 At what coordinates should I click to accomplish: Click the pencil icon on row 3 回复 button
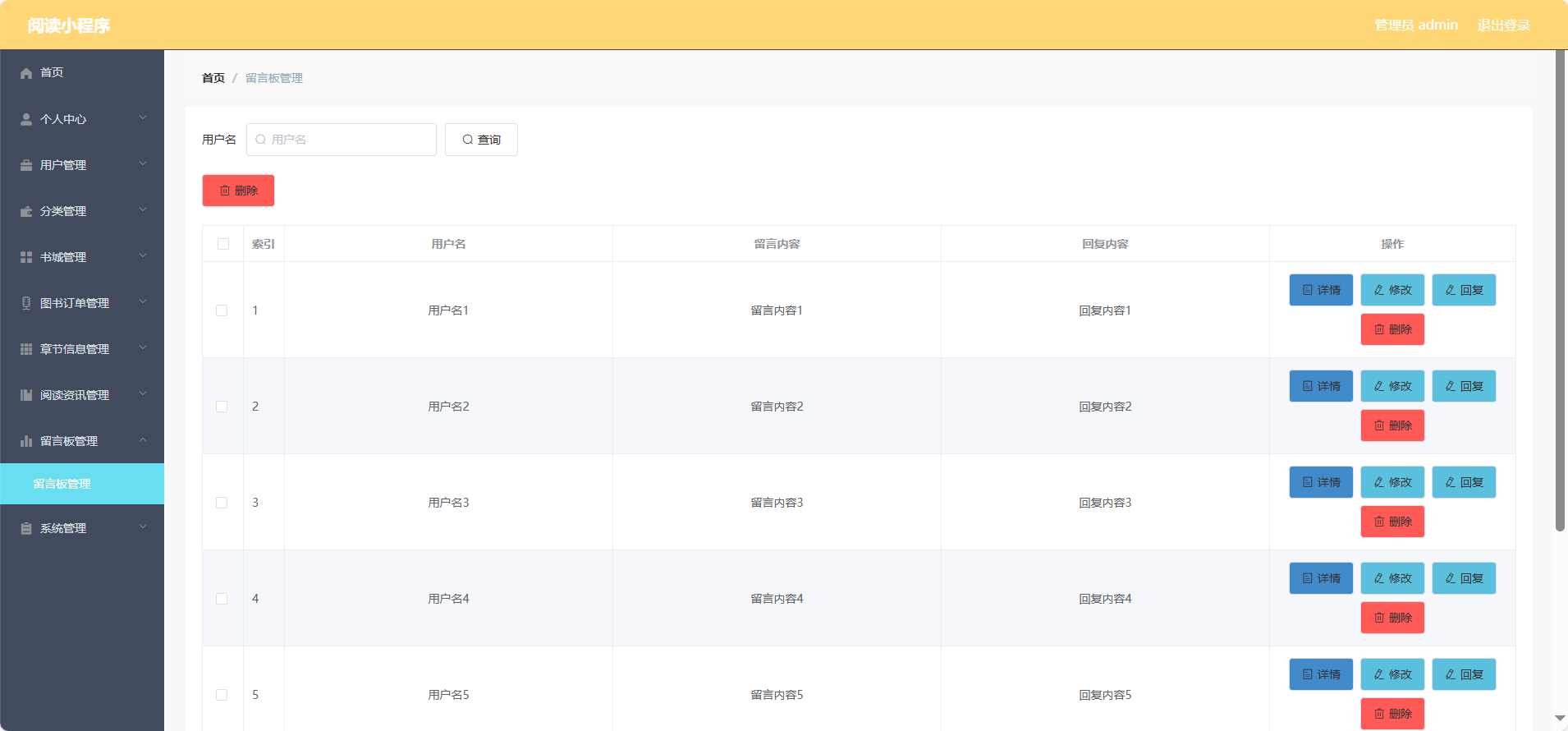coord(1451,482)
